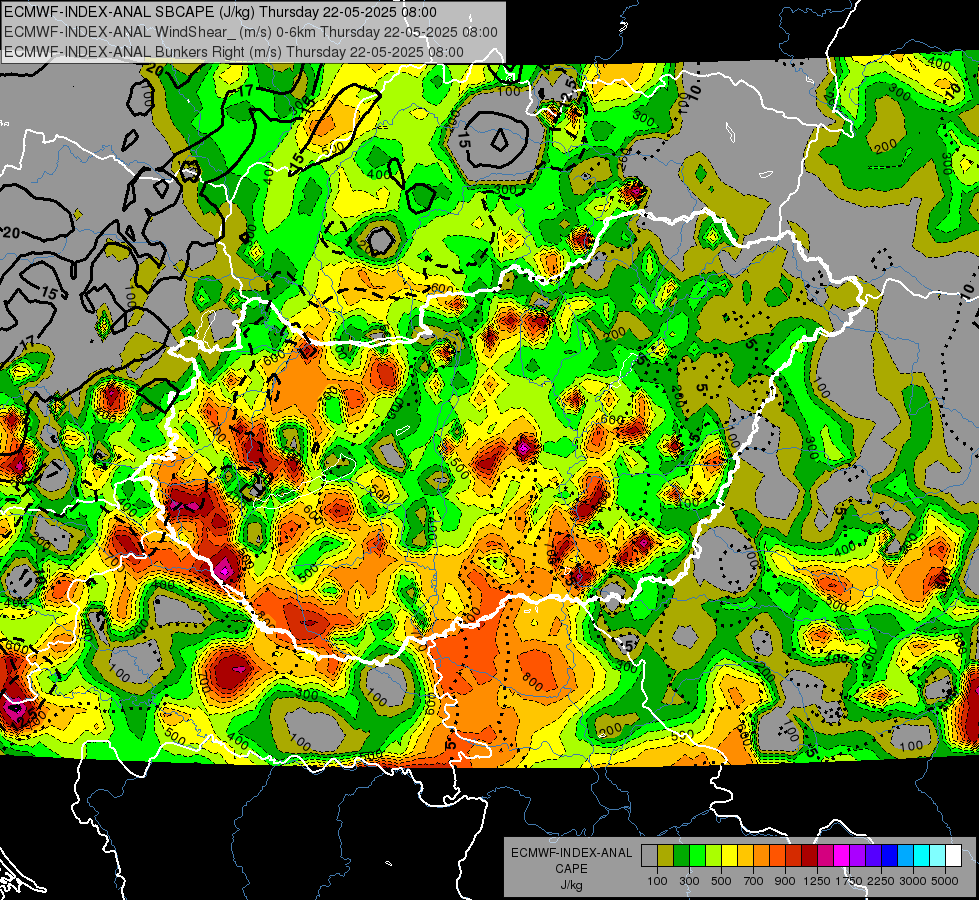Select the pure yellow legend swatch

tap(729, 856)
